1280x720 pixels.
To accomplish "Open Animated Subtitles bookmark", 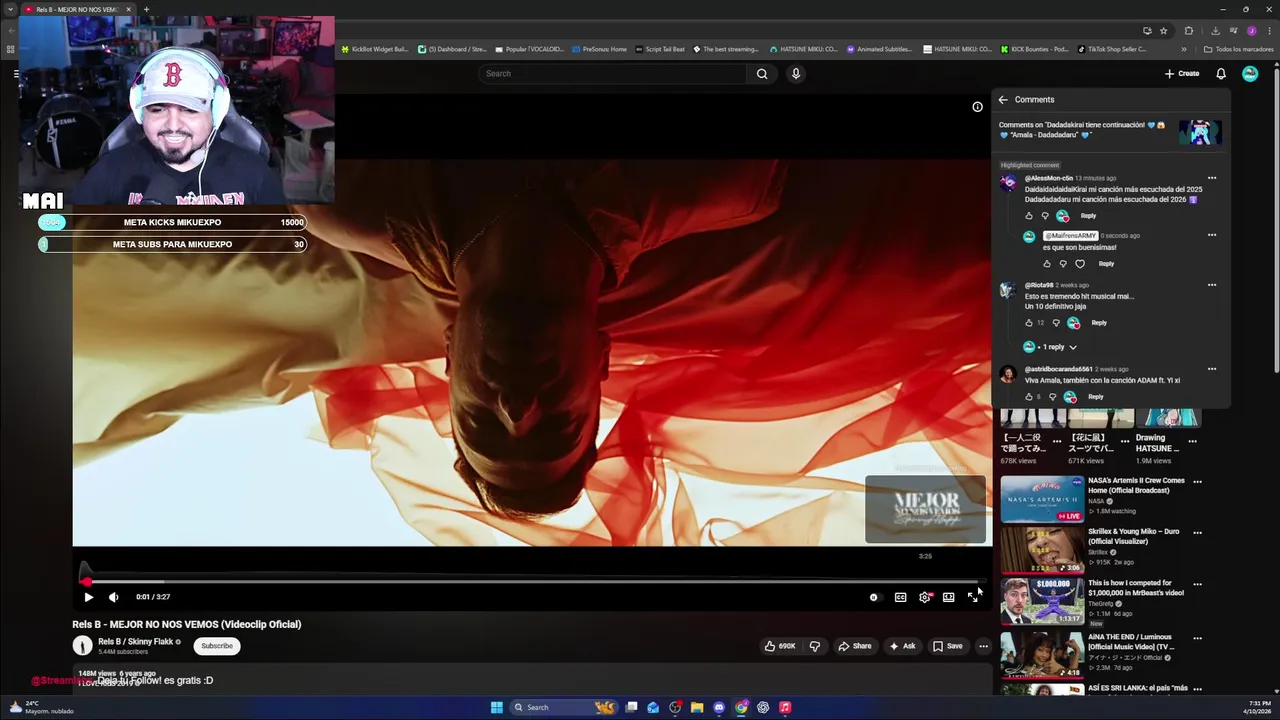I will 879,49.
